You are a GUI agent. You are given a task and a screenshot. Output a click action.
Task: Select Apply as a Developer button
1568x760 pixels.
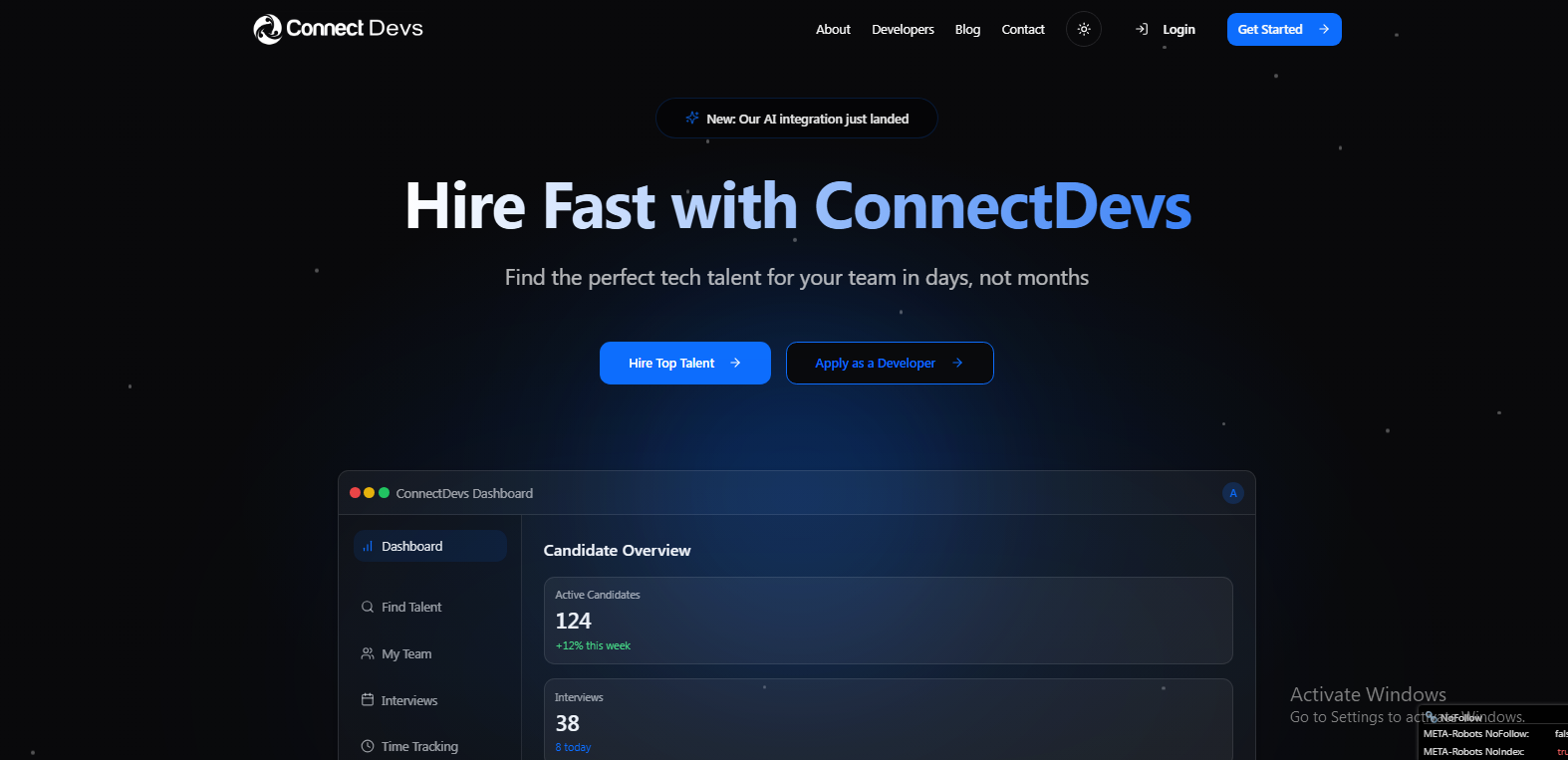click(889, 364)
